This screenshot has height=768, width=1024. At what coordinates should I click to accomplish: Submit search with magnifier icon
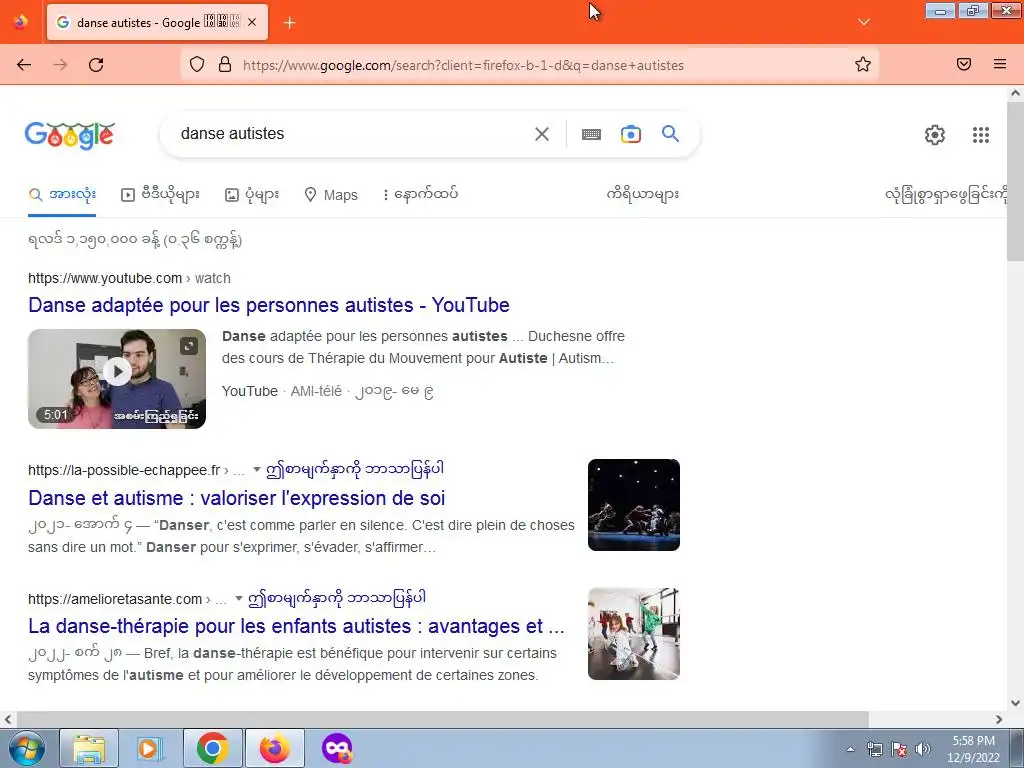tap(671, 134)
